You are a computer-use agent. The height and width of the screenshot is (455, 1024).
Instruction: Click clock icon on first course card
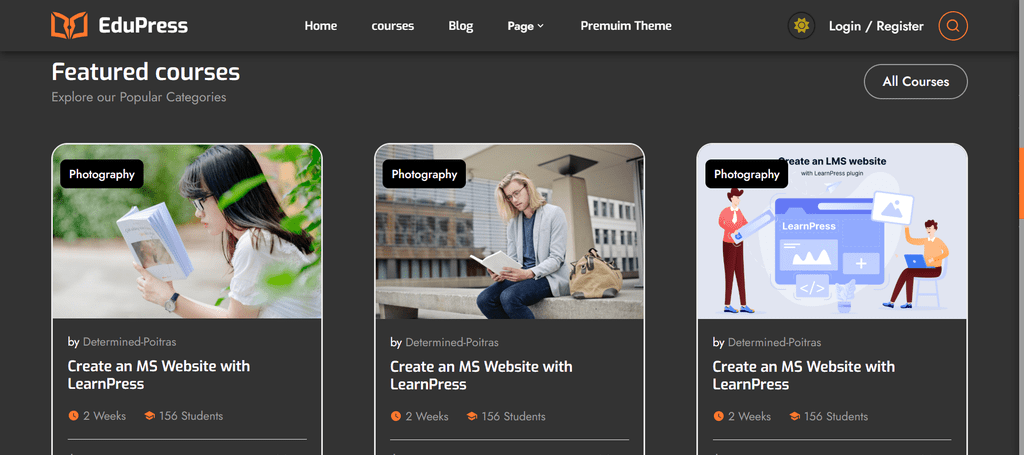[x=73, y=416]
